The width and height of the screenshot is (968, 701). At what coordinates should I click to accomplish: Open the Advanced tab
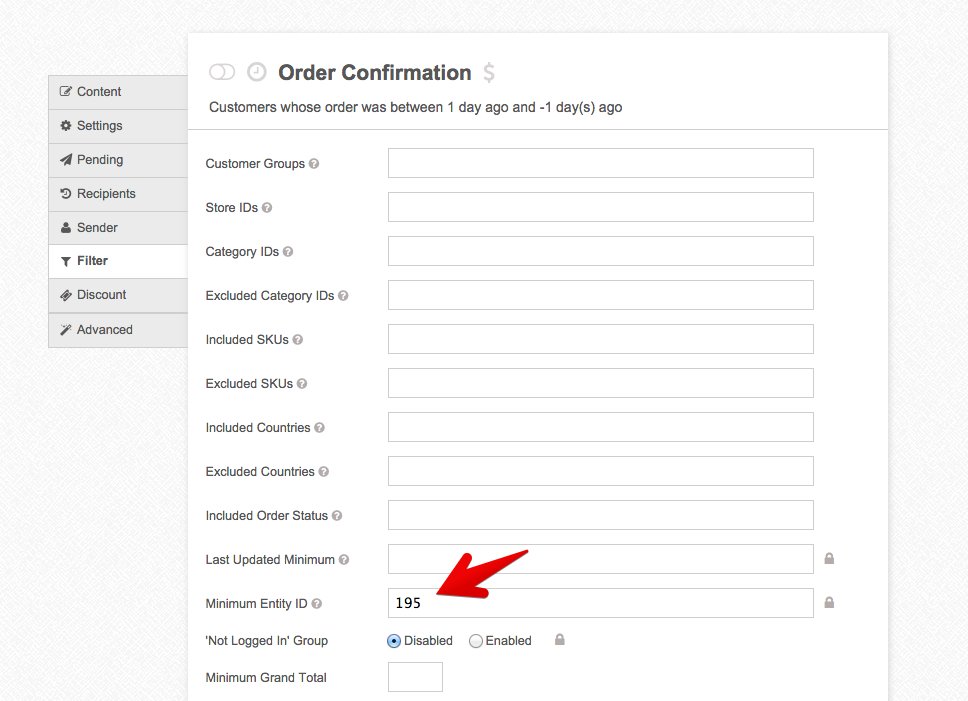point(118,330)
